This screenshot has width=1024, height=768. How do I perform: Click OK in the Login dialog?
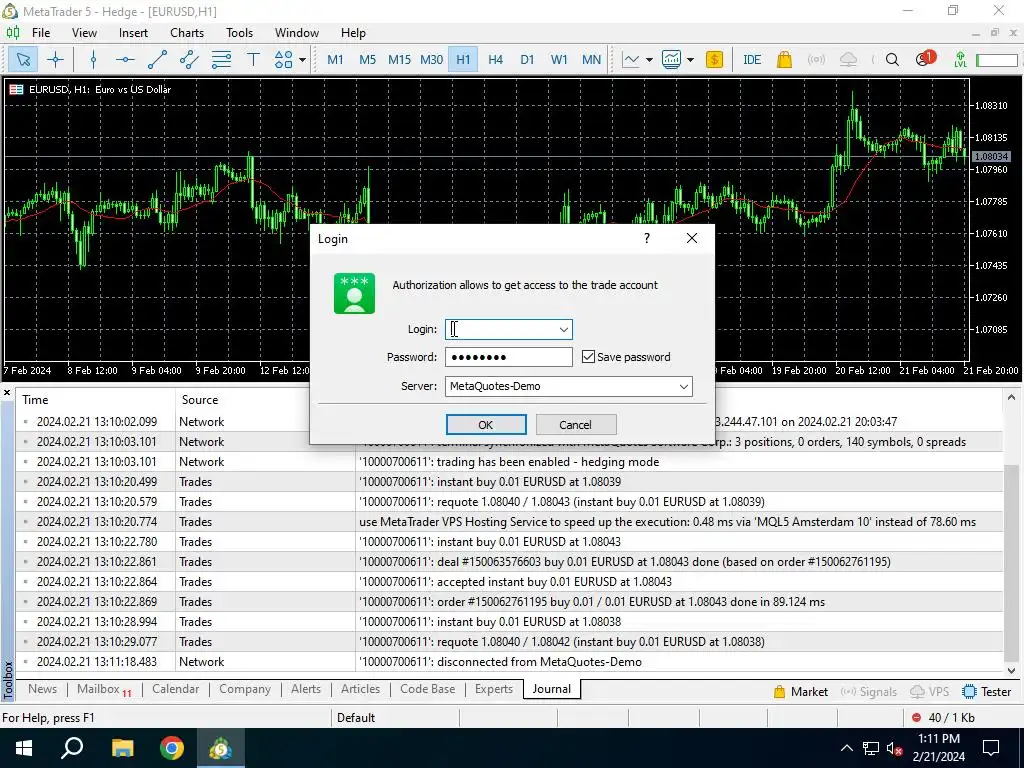point(486,424)
